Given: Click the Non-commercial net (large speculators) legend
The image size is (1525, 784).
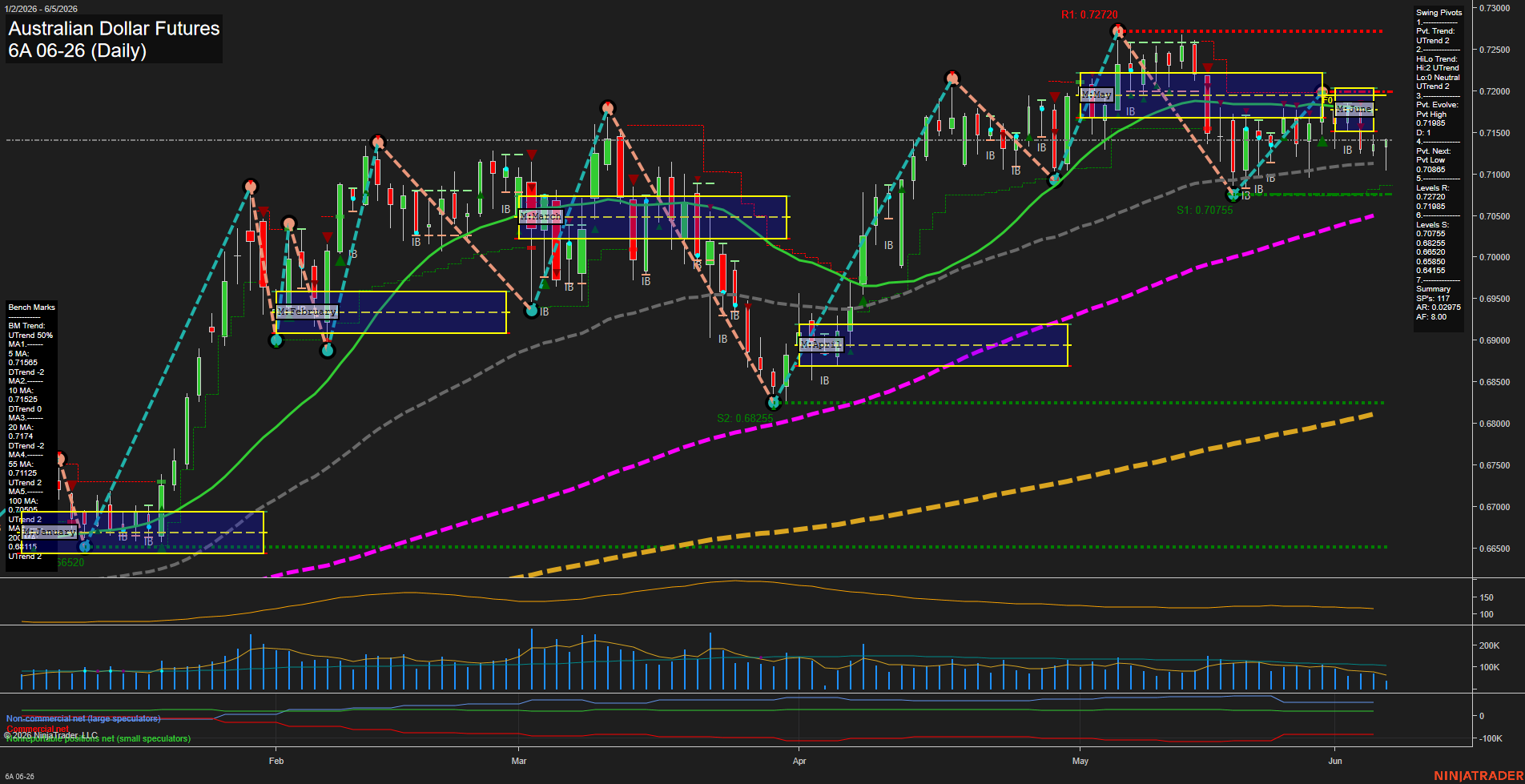Looking at the screenshot, I should click(83, 718).
